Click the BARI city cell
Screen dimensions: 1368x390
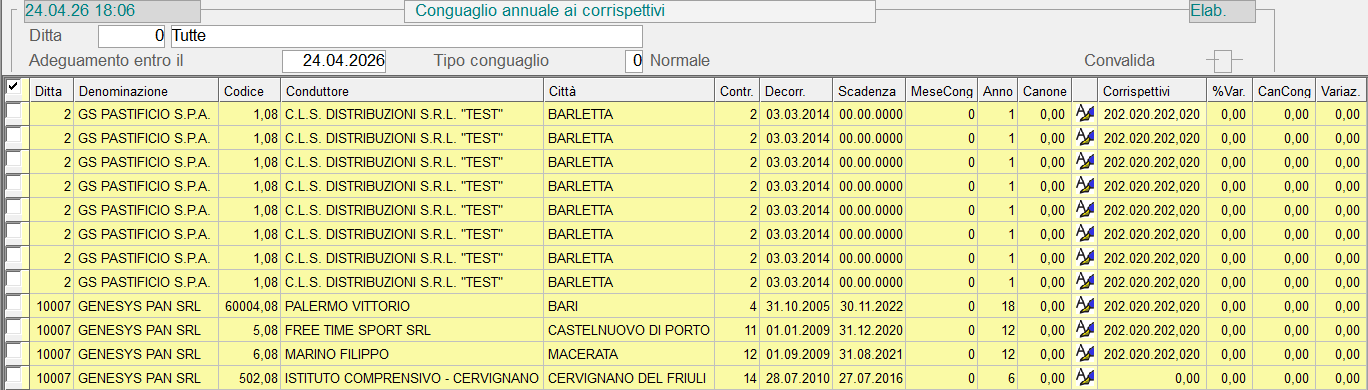[629, 306]
